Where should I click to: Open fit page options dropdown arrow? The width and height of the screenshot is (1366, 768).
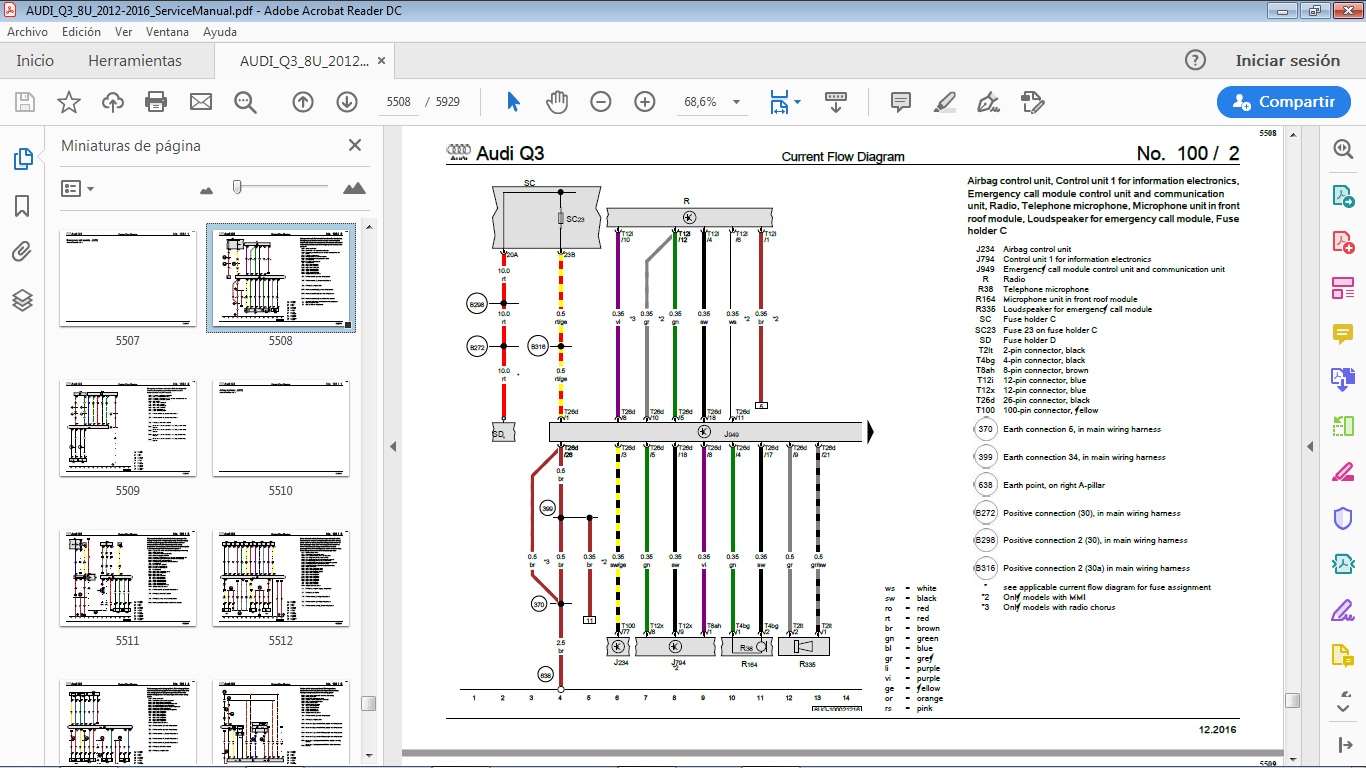click(797, 102)
